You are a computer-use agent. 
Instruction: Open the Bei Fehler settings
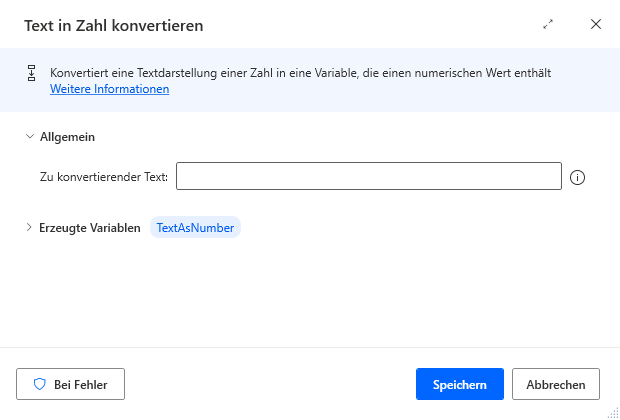click(x=70, y=384)
